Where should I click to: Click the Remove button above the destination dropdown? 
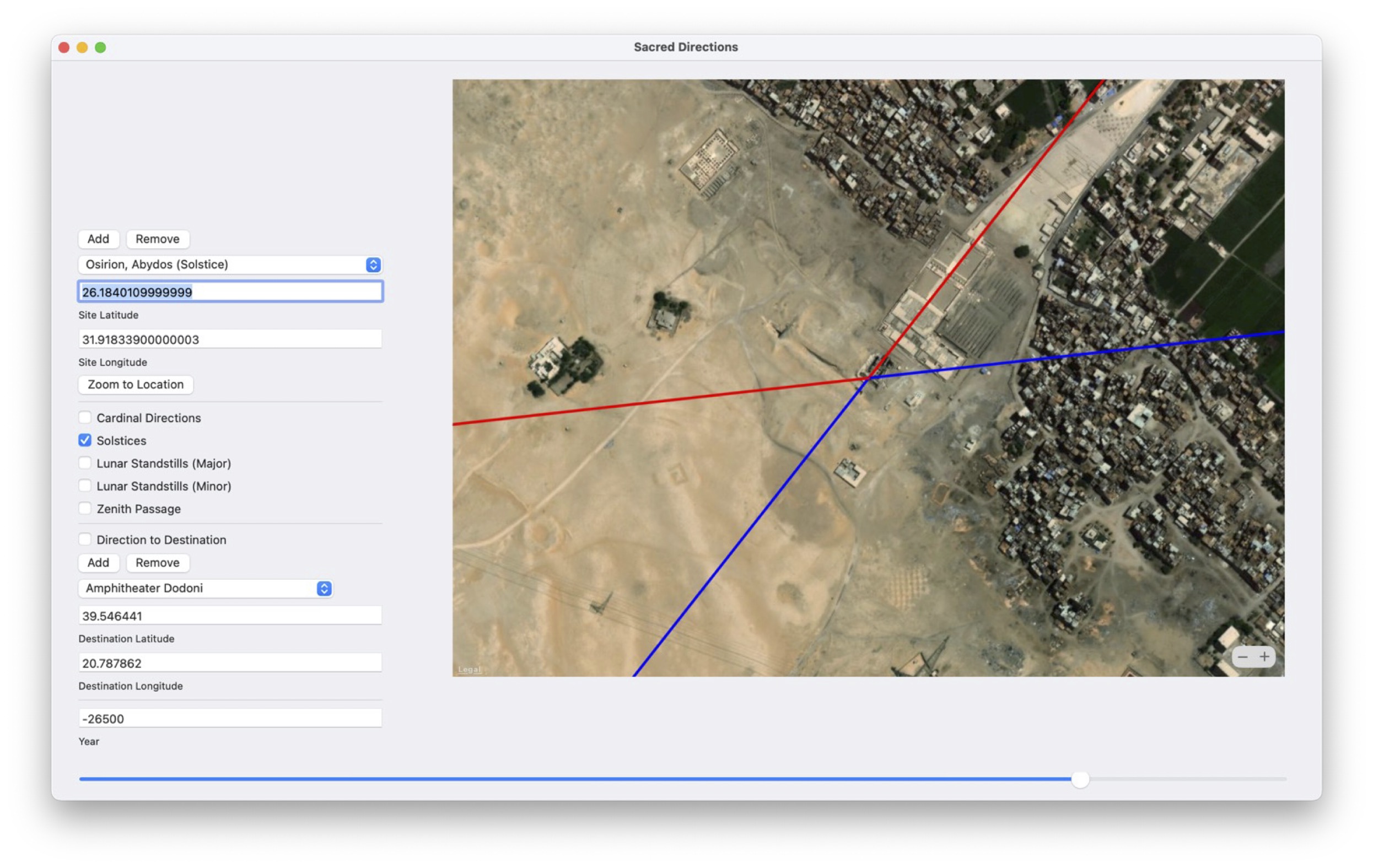158,563
